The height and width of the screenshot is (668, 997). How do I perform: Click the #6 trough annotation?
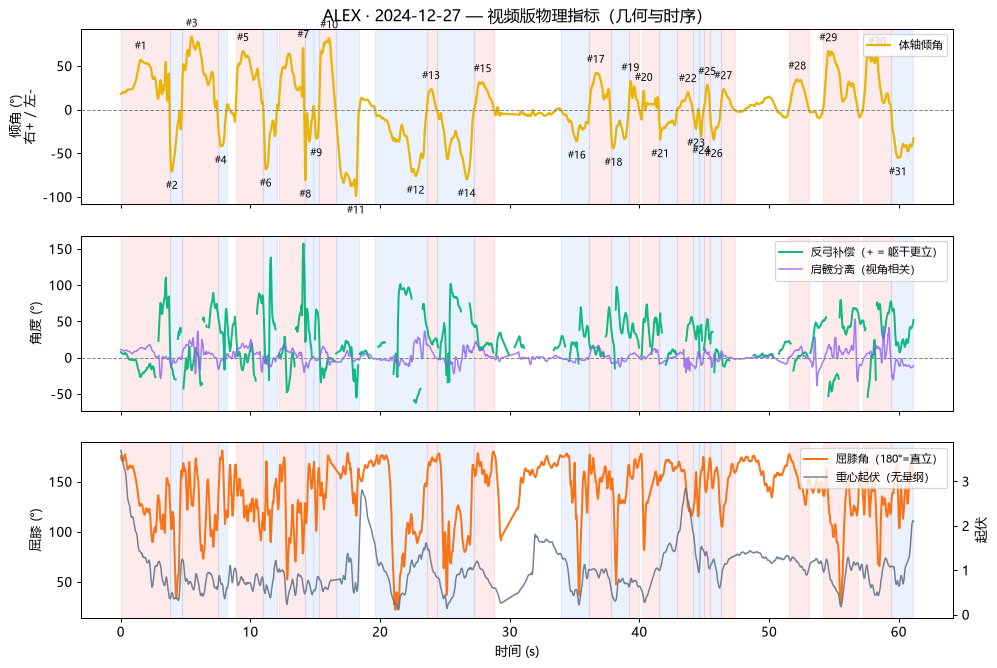(266, 182)
